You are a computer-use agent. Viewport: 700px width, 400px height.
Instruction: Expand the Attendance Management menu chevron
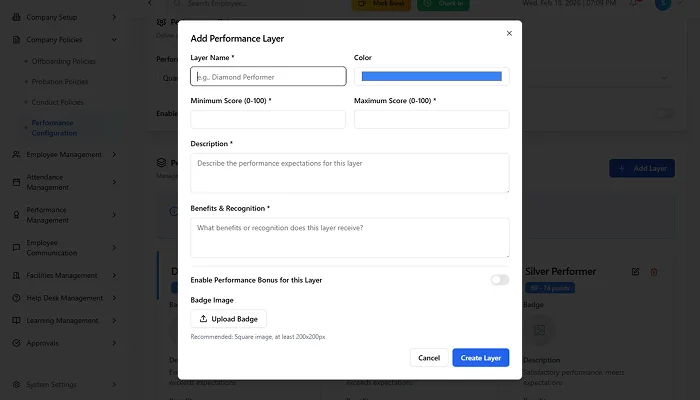pos(114,181)
